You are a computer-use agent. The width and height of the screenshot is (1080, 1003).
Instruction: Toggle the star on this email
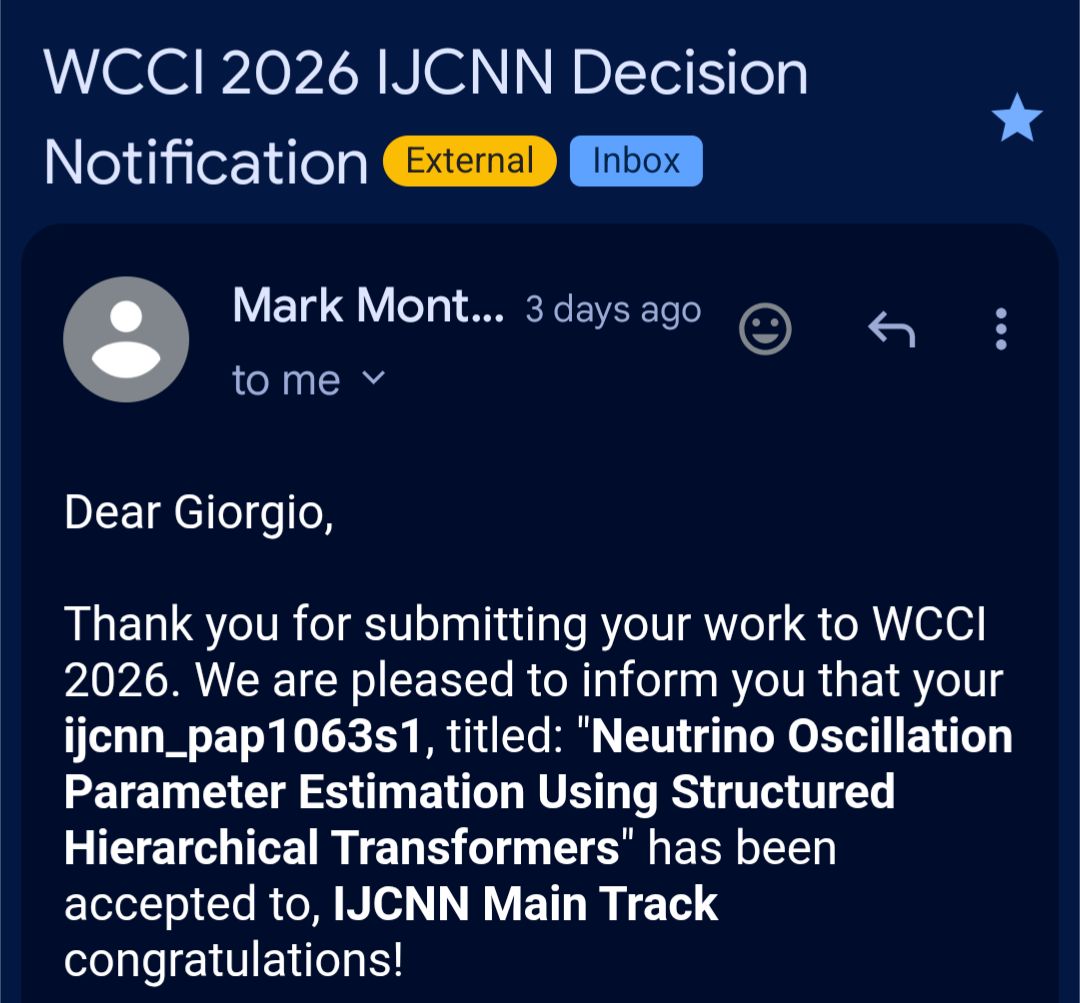tap(1017, 121)
